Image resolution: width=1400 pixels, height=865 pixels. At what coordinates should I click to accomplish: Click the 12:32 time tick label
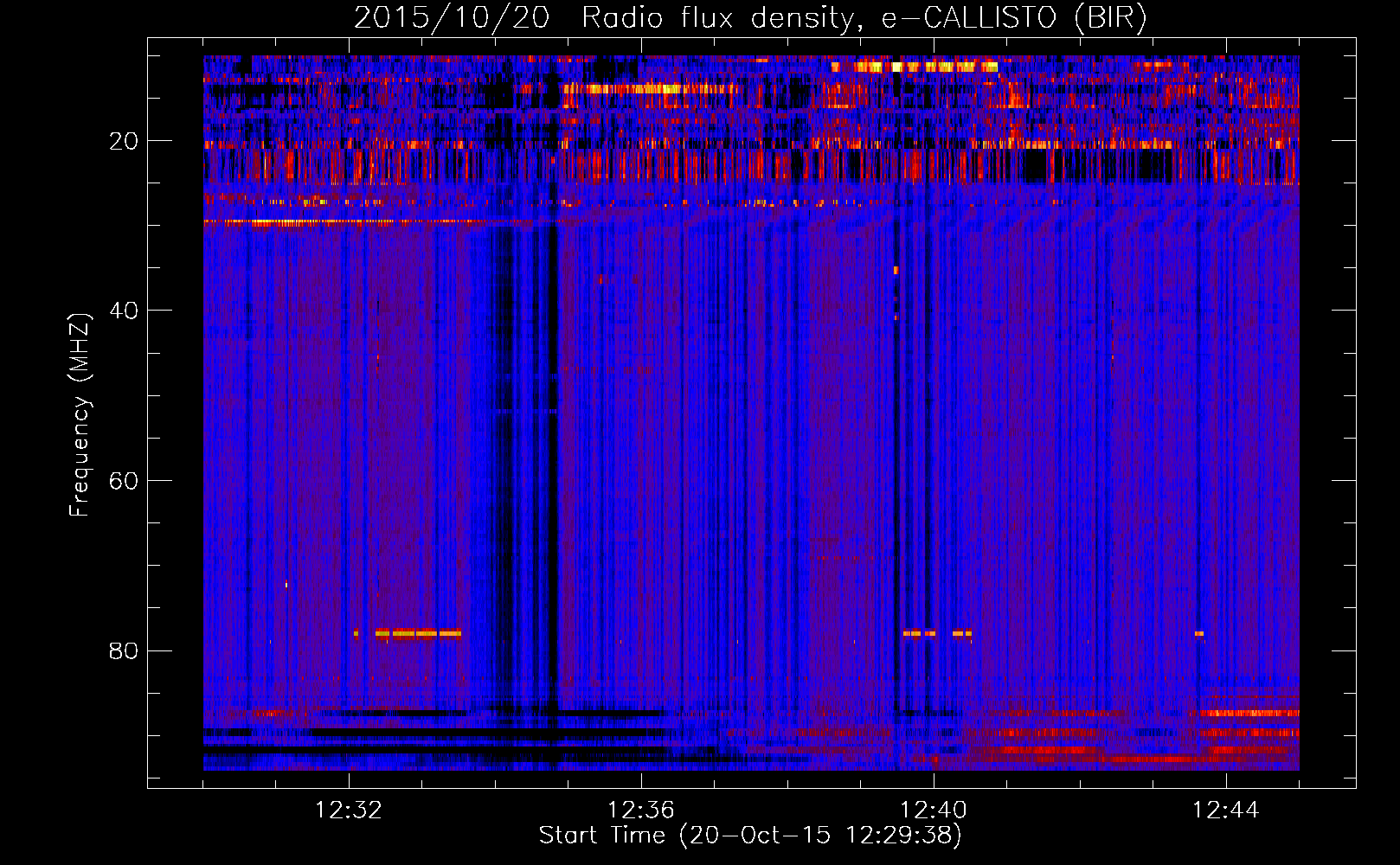(349, 810)
